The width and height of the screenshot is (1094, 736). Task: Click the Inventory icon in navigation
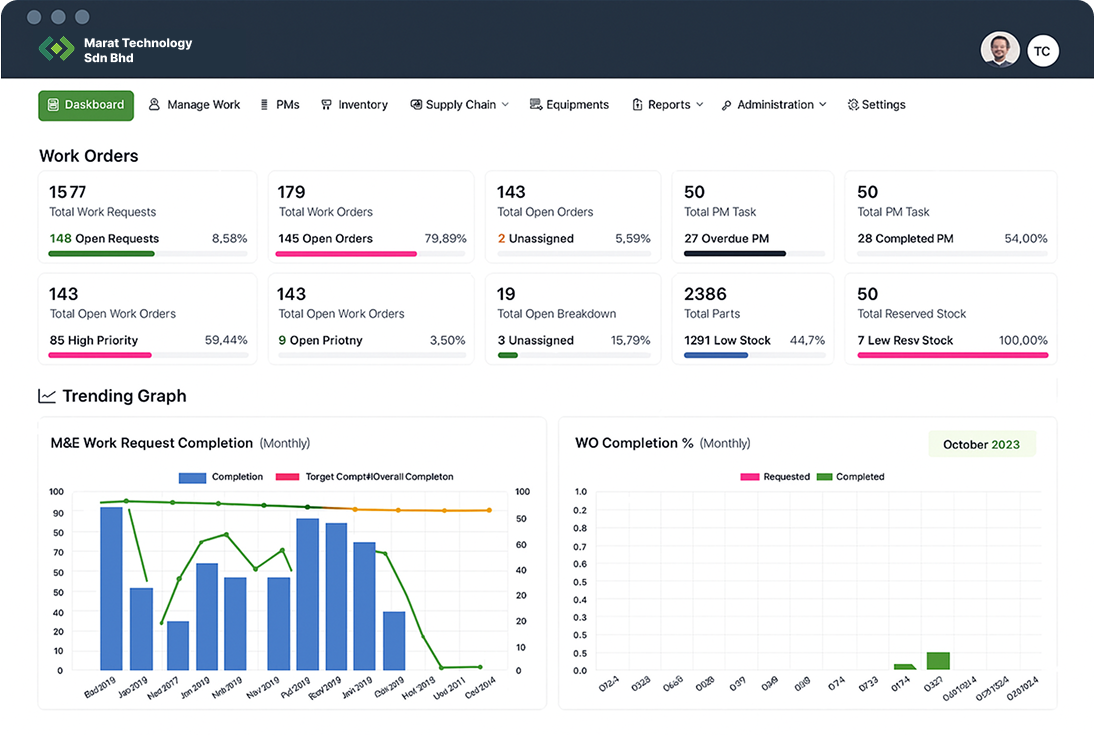[x=326, y=105]
